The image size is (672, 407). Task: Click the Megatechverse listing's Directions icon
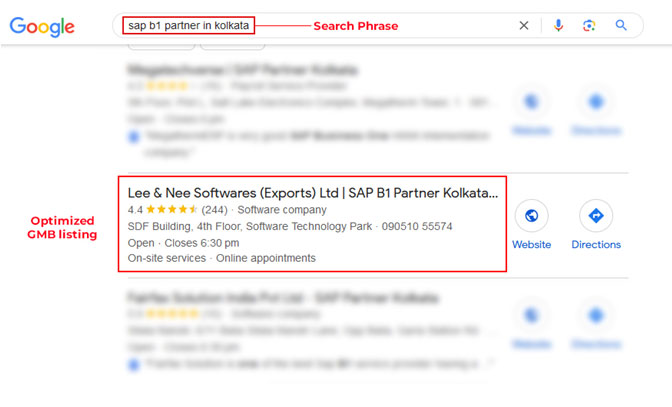596,101
